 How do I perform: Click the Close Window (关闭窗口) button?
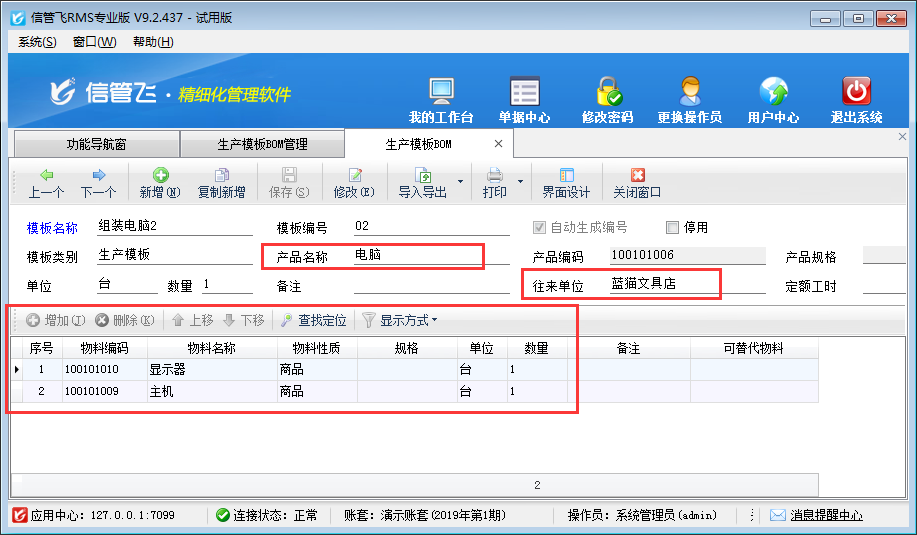click(637, 183)
